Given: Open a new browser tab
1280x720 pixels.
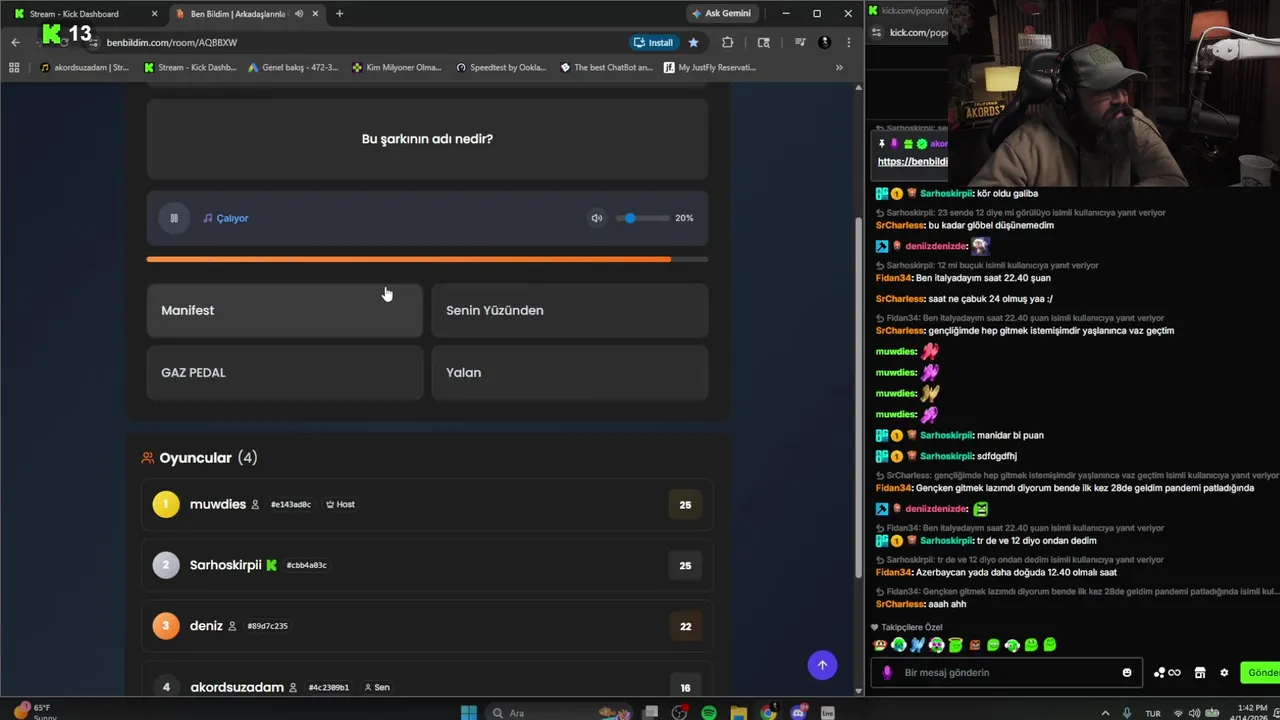Looking at the screenshot, I should tap(339, 14).
